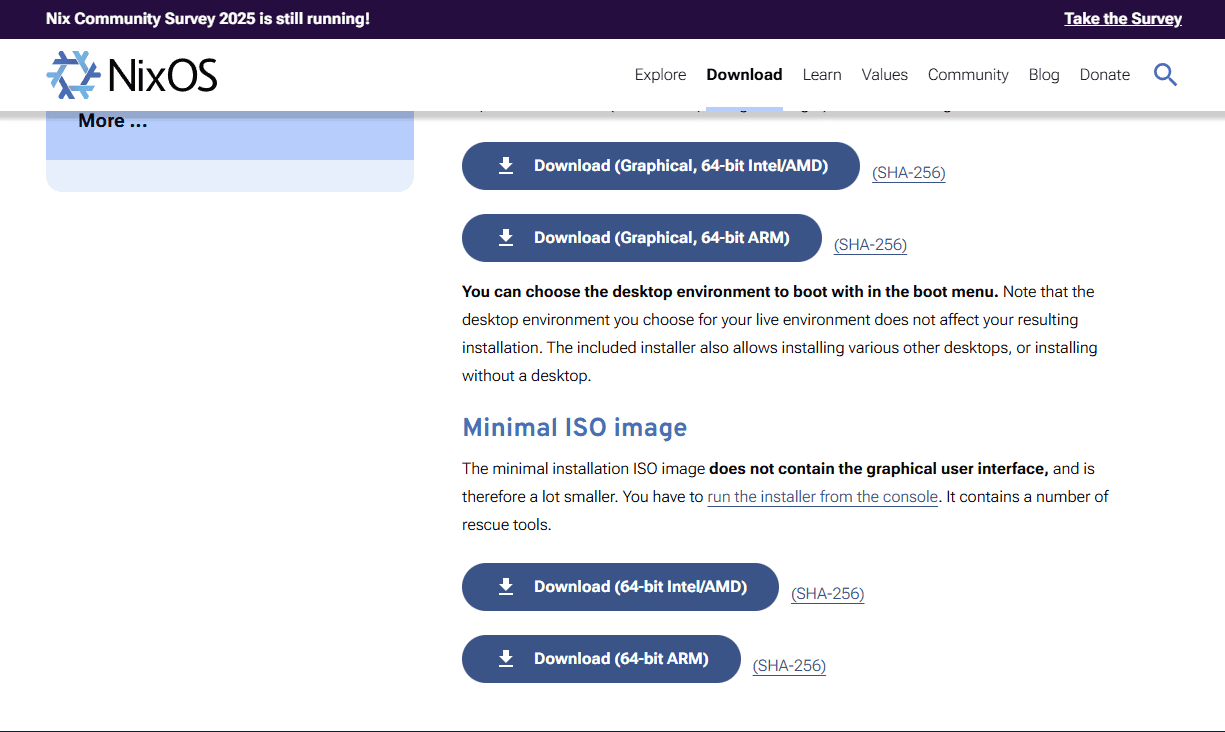The height and width of the screenshot is (732, 1225).
Task: Open the Explore menu item
Action: (x=660, y=74)
